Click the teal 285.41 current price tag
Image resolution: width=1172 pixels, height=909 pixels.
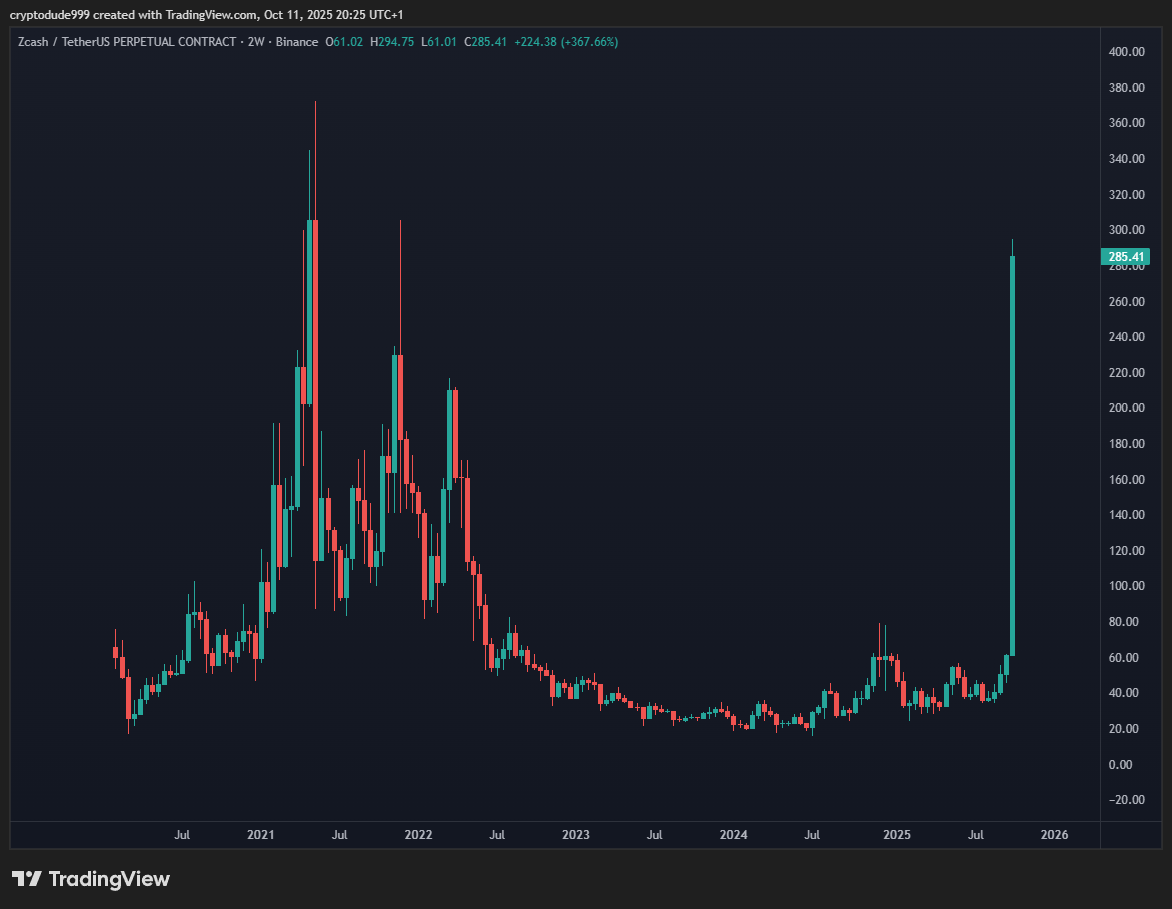click(x=1124, y=256)
